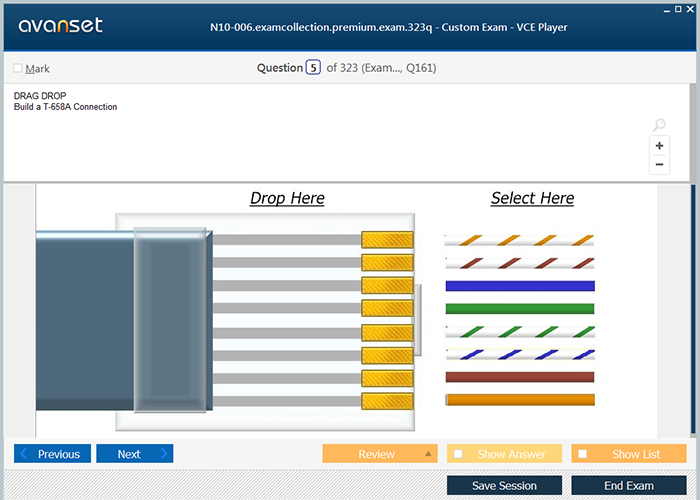
Task: Go back to Previous question
Action: click(53, 454)
